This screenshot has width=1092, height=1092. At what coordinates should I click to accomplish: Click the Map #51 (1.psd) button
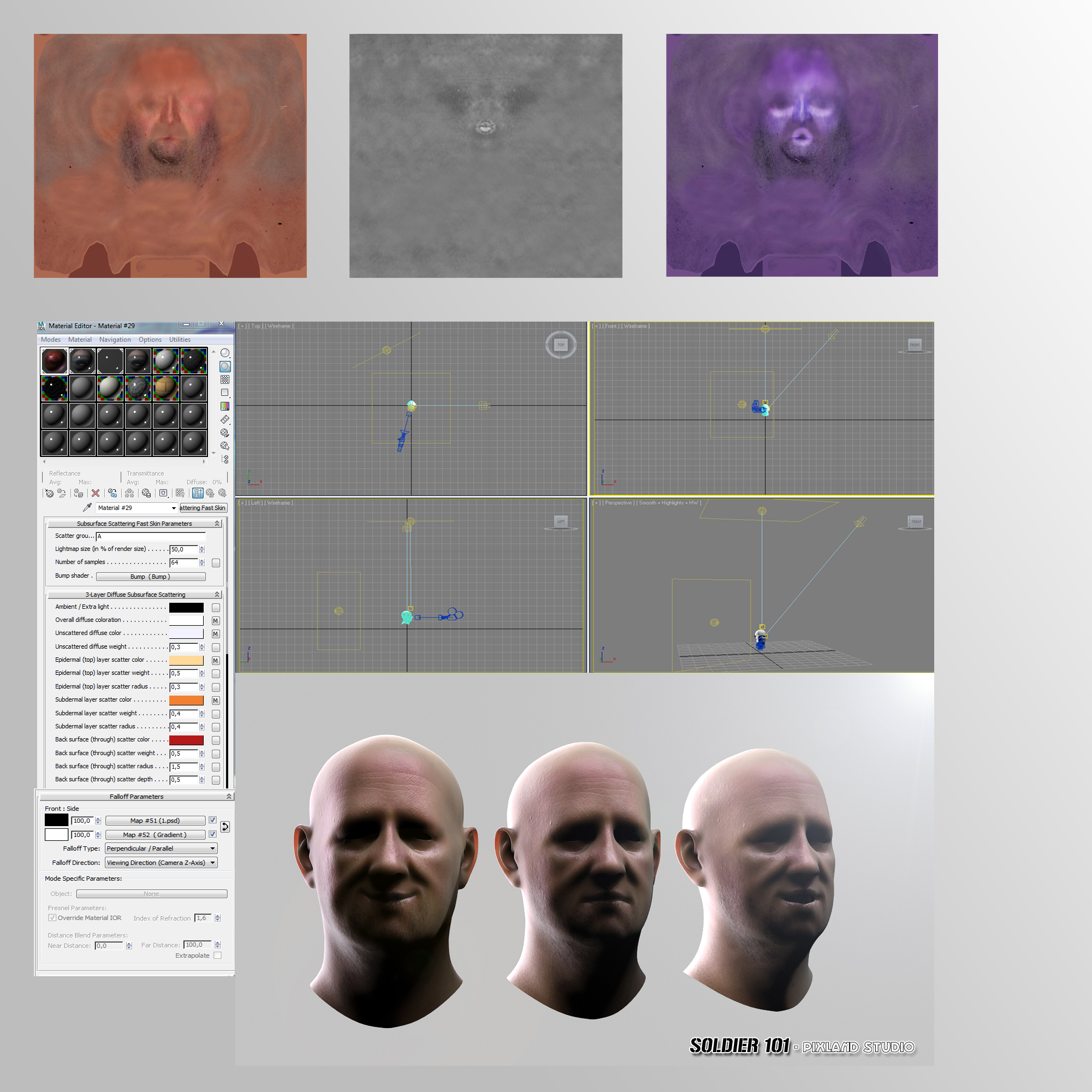pyautogui.click(x=155, y=821)
